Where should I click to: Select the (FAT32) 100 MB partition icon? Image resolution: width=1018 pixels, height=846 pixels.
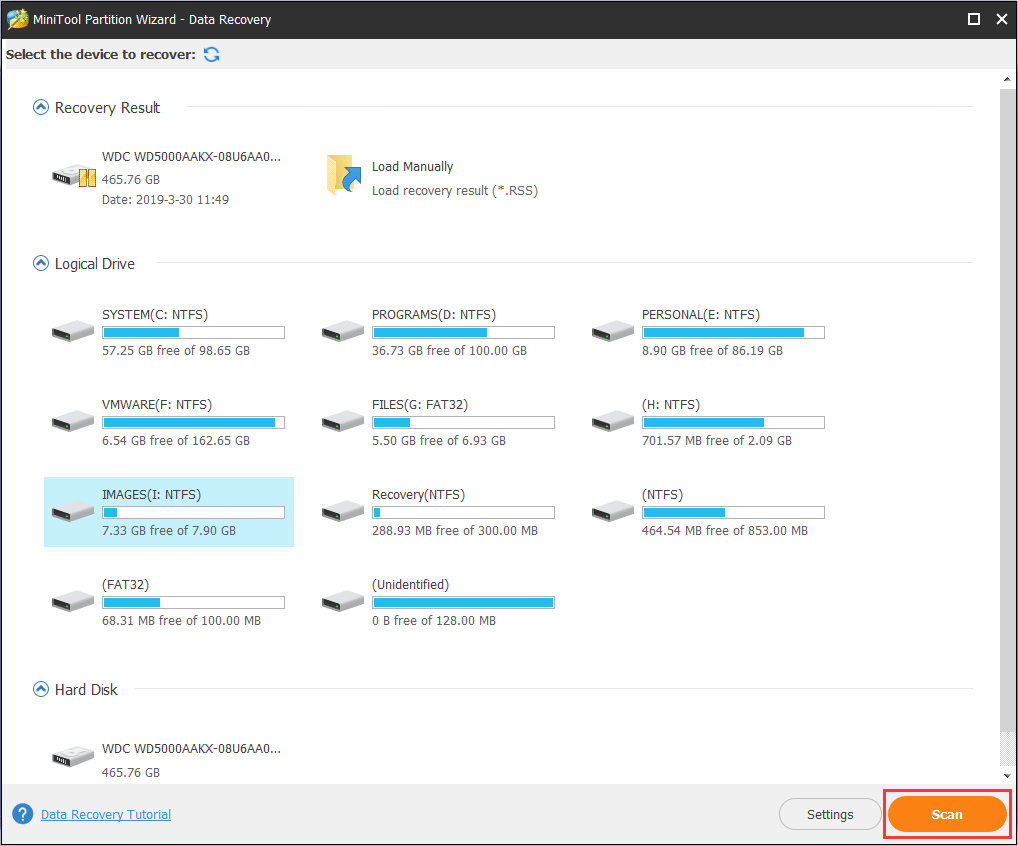73,601
